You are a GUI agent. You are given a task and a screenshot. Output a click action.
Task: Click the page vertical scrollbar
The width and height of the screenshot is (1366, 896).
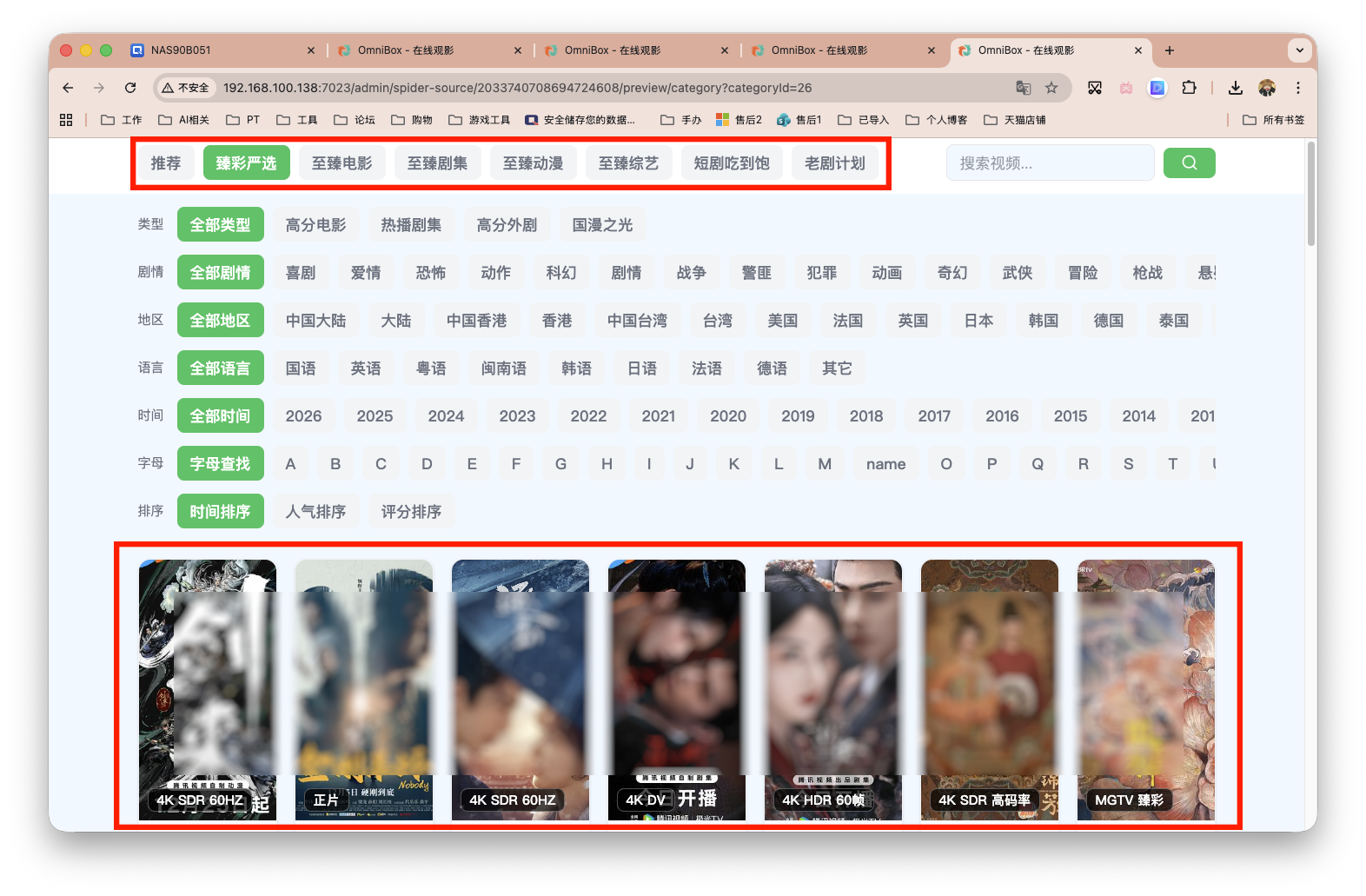(x=1310, y=194)
